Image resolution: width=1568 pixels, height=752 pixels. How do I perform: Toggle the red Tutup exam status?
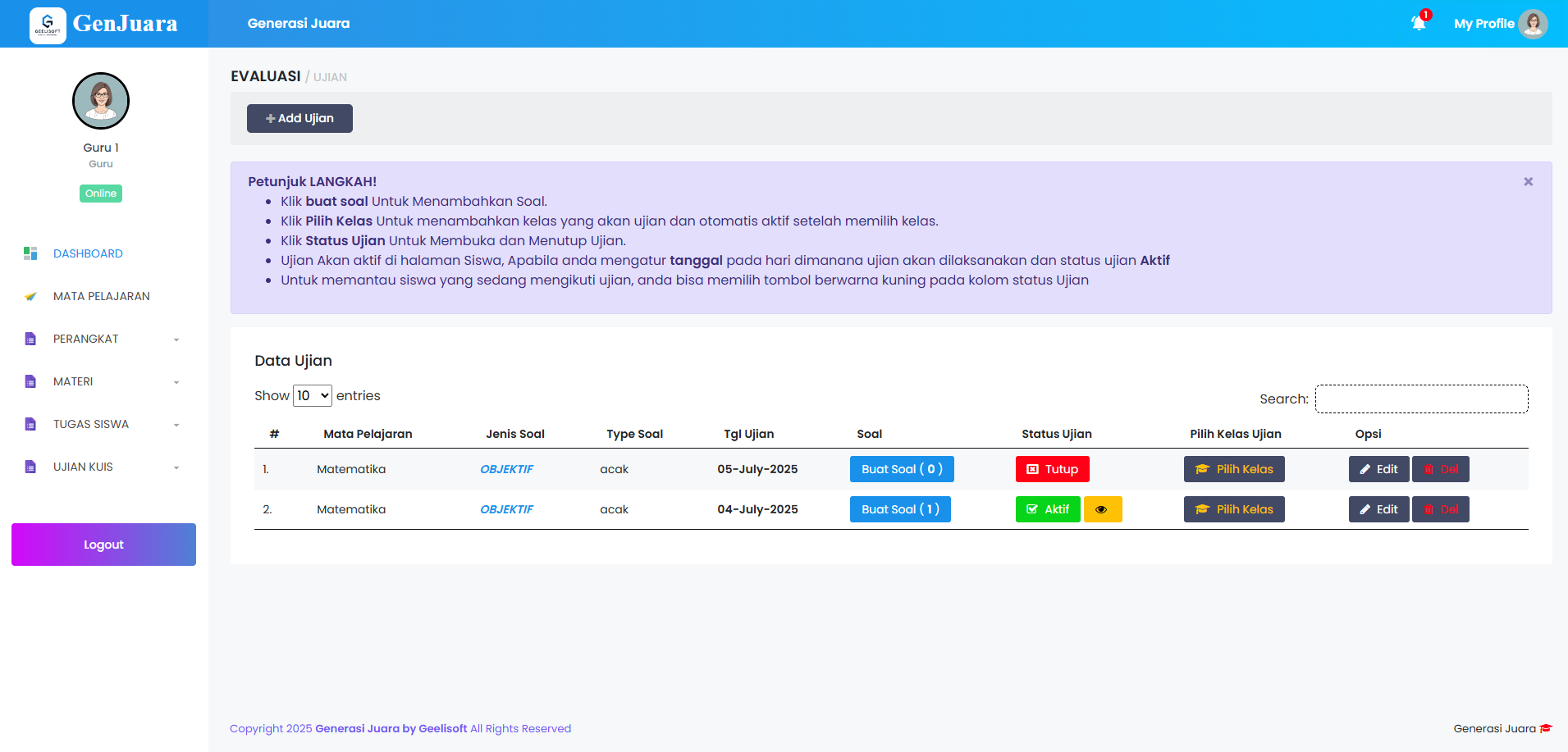pos(1052,469)
